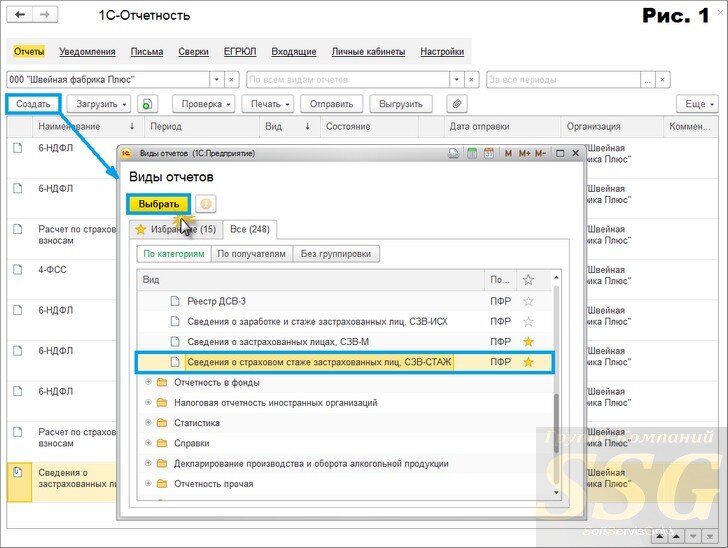Image resolution: width=728 pixels, height=548 pixels.
Task: Click the back navigation arrow
Action: pyautogui.click(x=20, y=15)
